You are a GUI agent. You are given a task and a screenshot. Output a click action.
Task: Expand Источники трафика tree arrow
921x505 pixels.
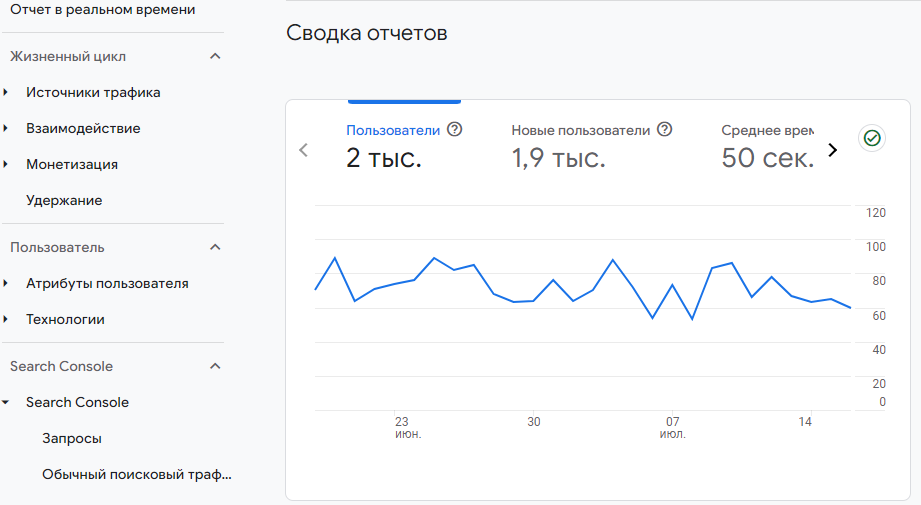[6, 93]
